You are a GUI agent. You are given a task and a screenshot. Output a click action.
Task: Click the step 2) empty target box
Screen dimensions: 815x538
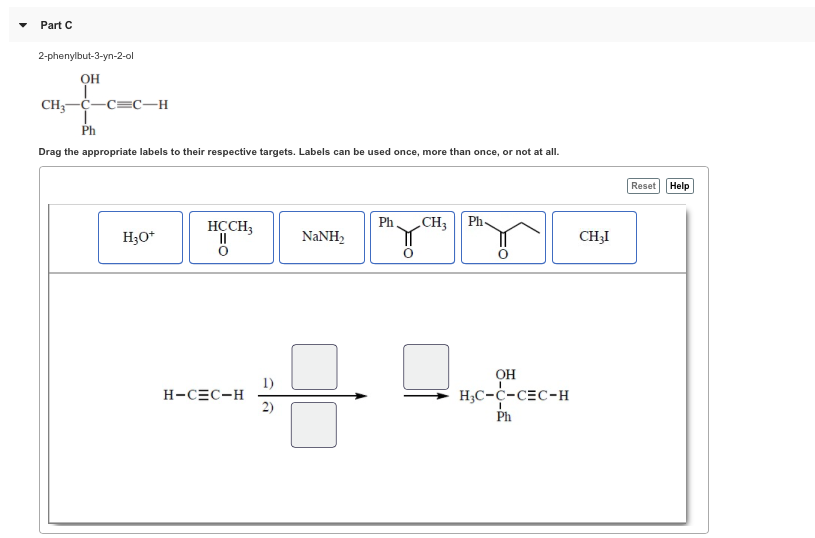[x=314, y=425]
